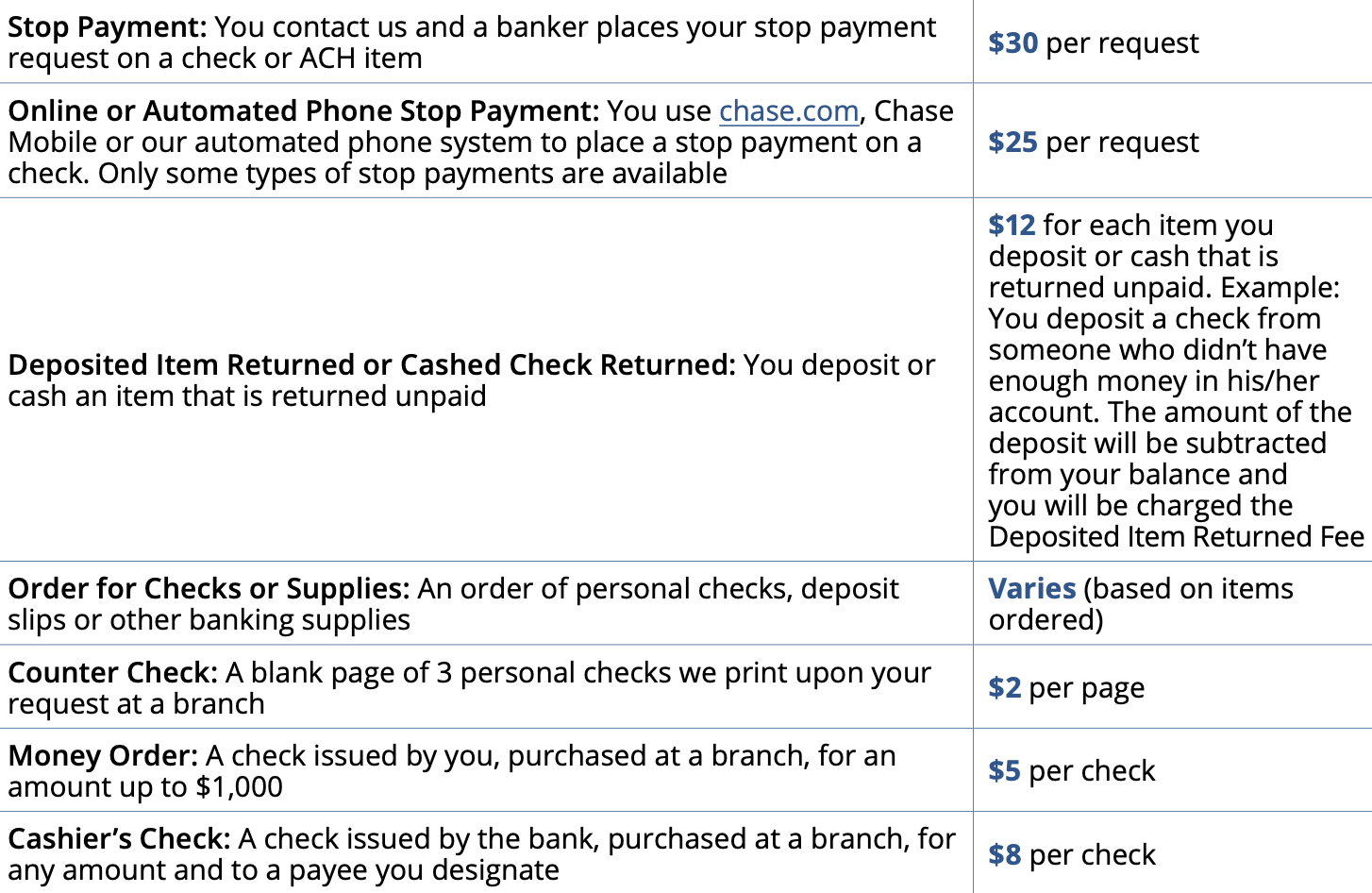Select the Varies fee label
This screenshot has width=1372, height=893.
[x=1032, y=589]
